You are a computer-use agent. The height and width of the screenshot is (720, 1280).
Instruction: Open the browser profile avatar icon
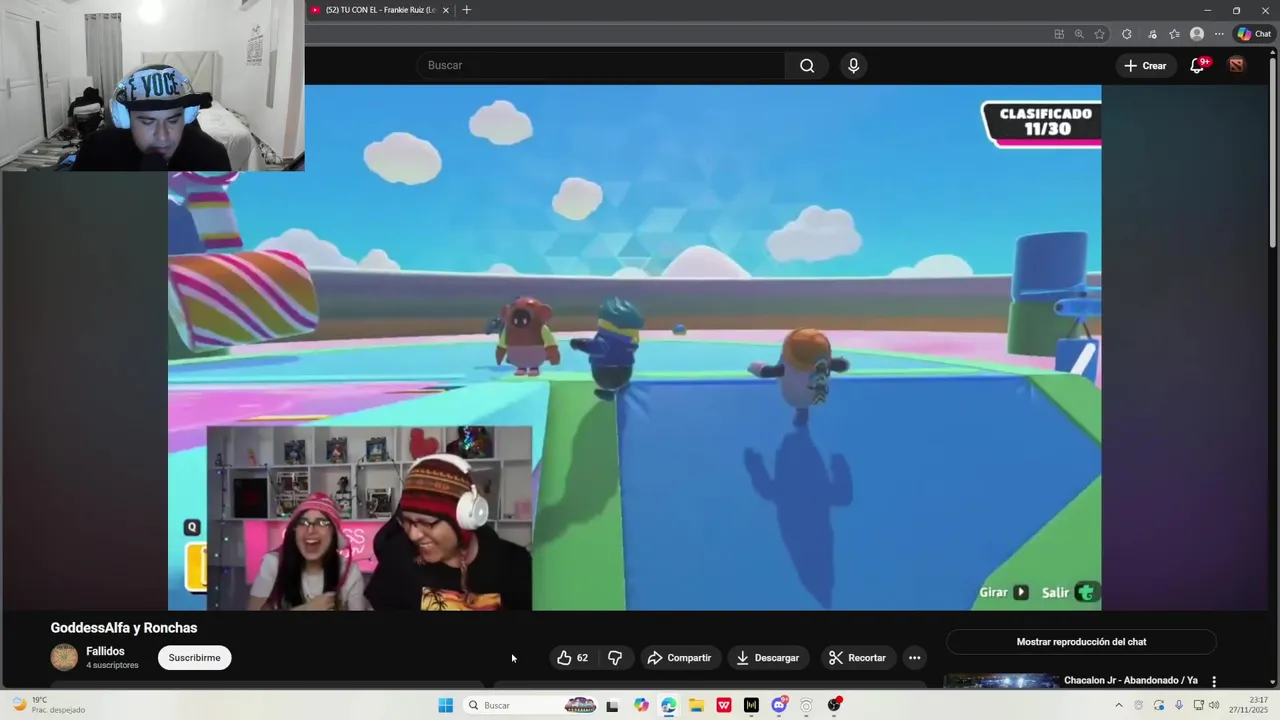[x=1197, y=34]
